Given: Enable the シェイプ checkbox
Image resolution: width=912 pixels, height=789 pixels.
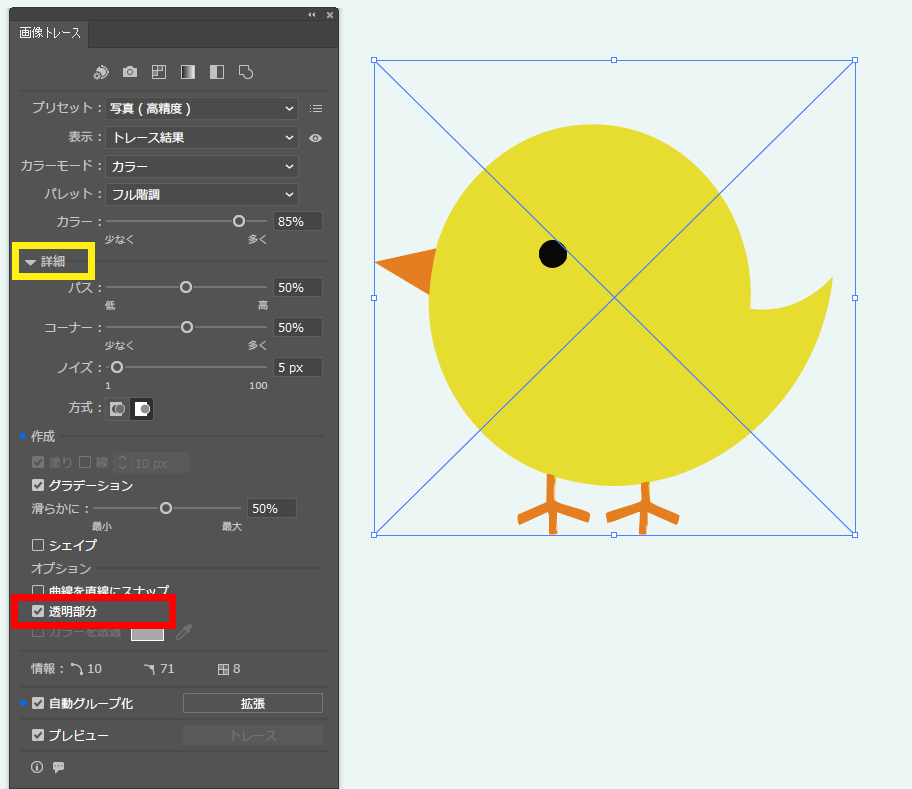Looking at the screenshot, I should [x=38, y=545].
